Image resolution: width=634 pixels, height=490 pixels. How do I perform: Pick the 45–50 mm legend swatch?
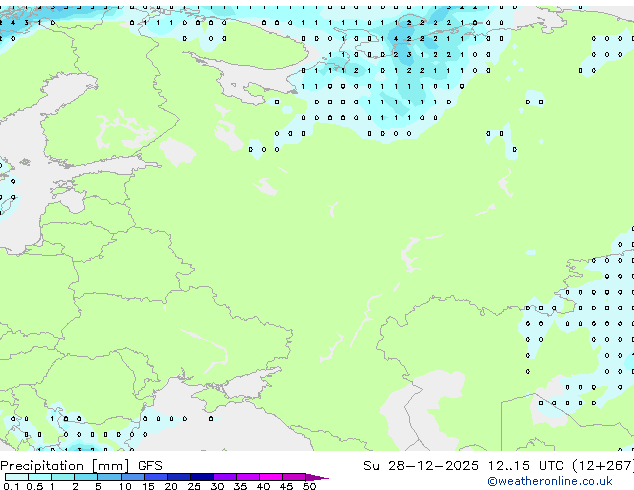point(294,477)
